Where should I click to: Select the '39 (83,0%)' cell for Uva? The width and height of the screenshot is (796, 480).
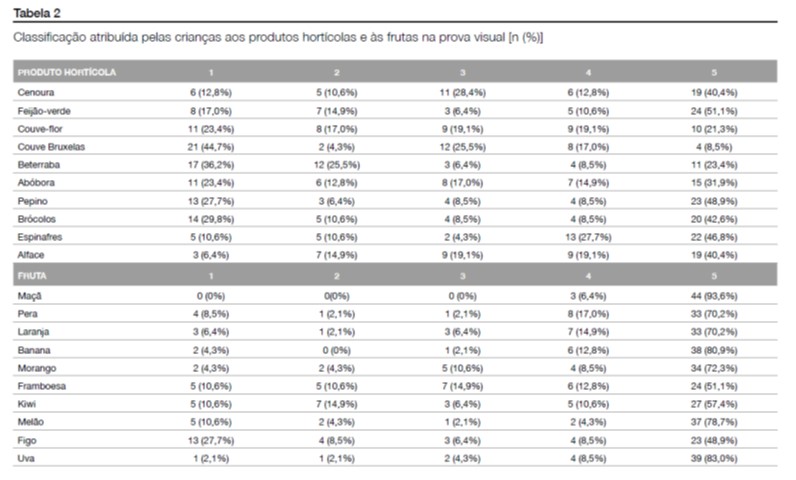(714, 459)
